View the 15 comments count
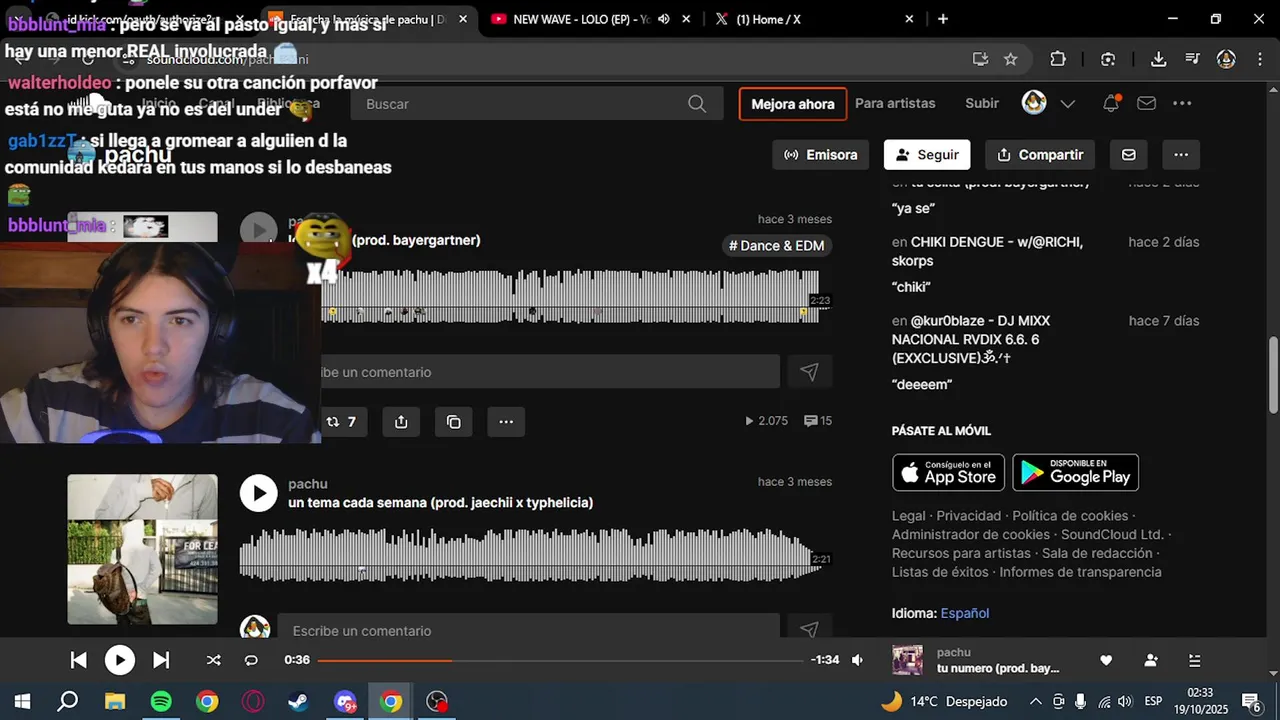1280x720 pixels. pos(818,421)
